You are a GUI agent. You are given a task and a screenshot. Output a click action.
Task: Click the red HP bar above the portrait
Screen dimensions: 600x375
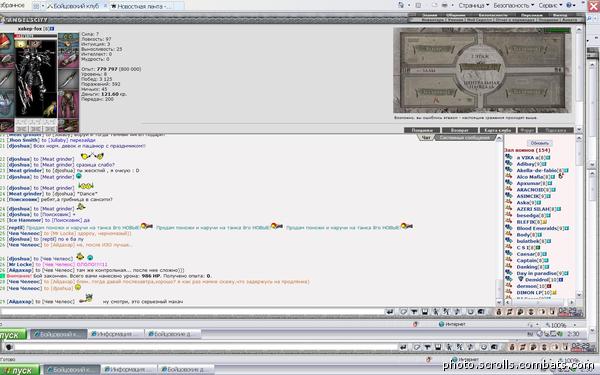36,36
